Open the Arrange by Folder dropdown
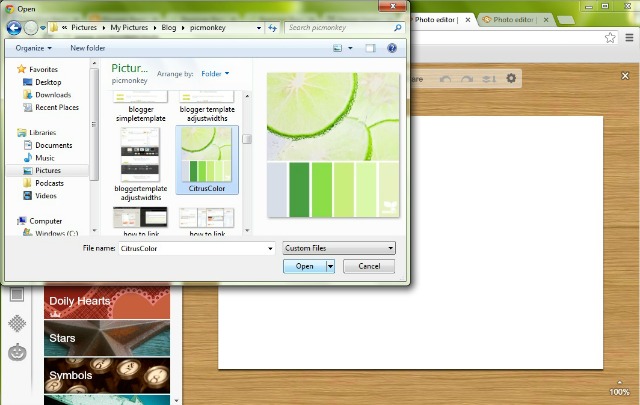640x405 pixels. (215, 74)
